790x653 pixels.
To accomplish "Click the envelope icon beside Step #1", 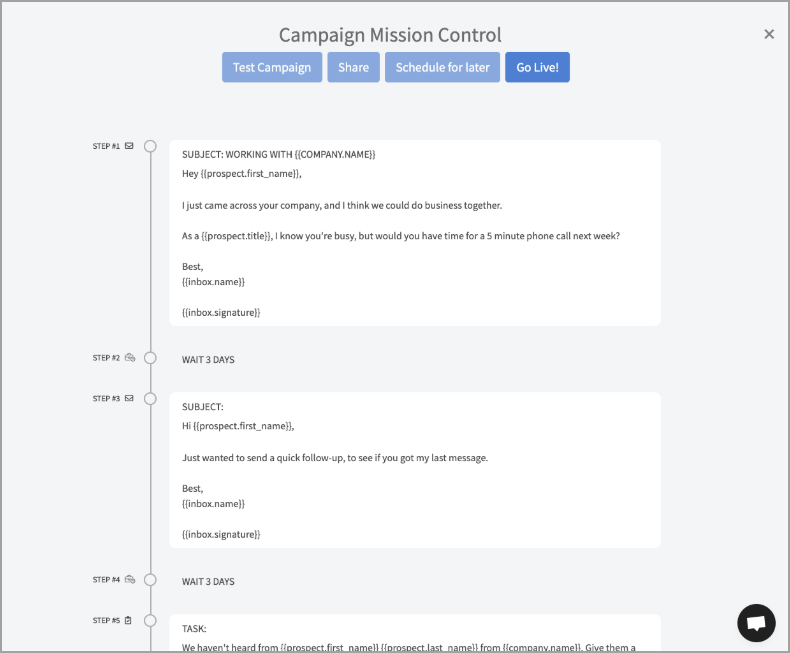I will click(x=129, y=146).
